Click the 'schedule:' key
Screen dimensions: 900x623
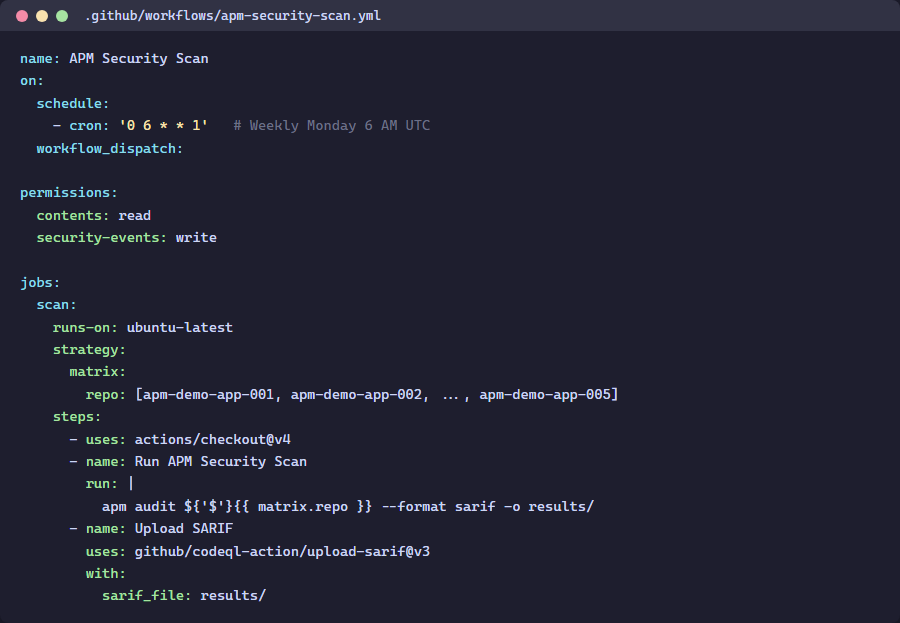pyautogui.click(x=72, y=103)
